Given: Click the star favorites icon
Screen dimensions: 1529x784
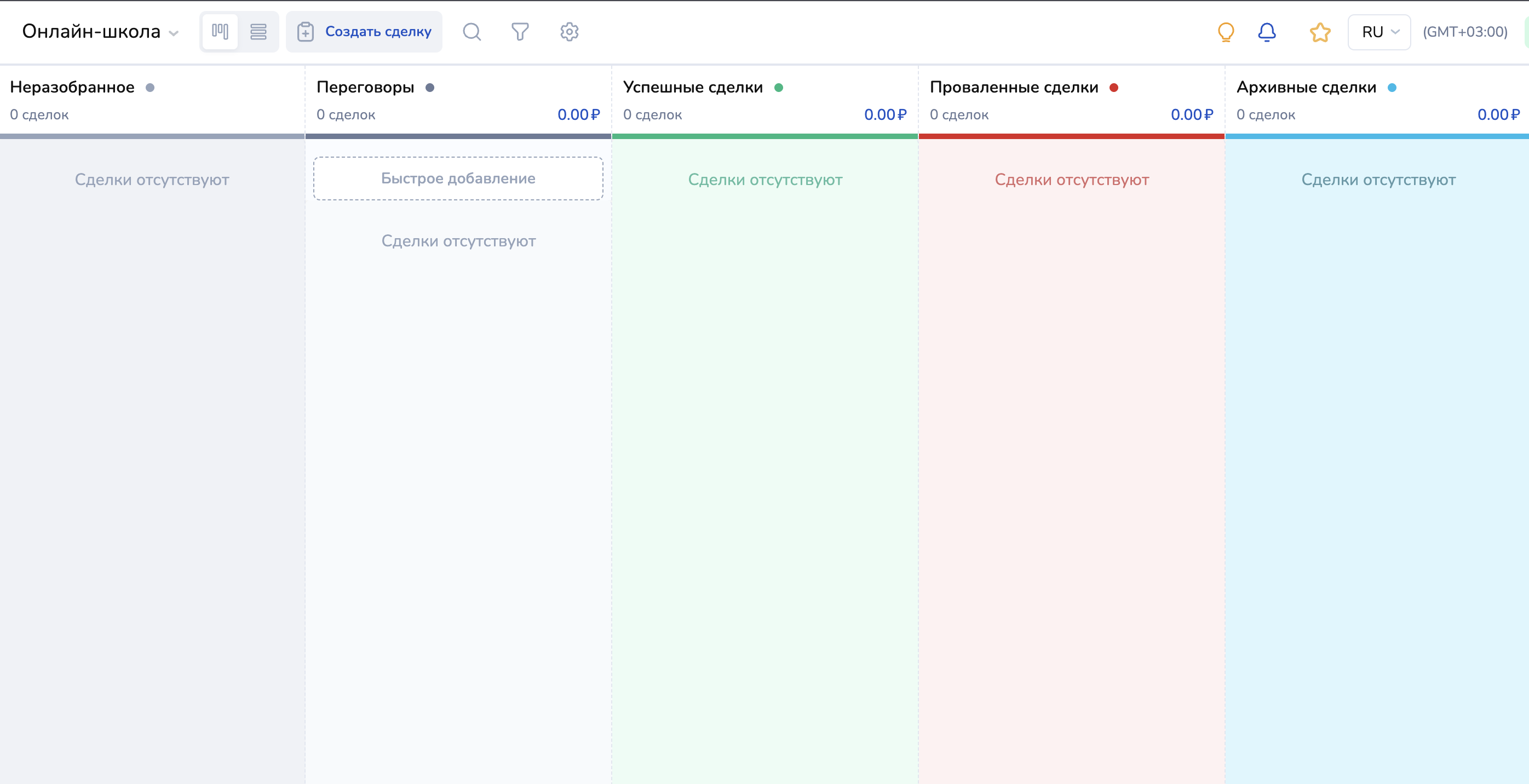Looking at the screenshot, I should (x=1320, y=31).
